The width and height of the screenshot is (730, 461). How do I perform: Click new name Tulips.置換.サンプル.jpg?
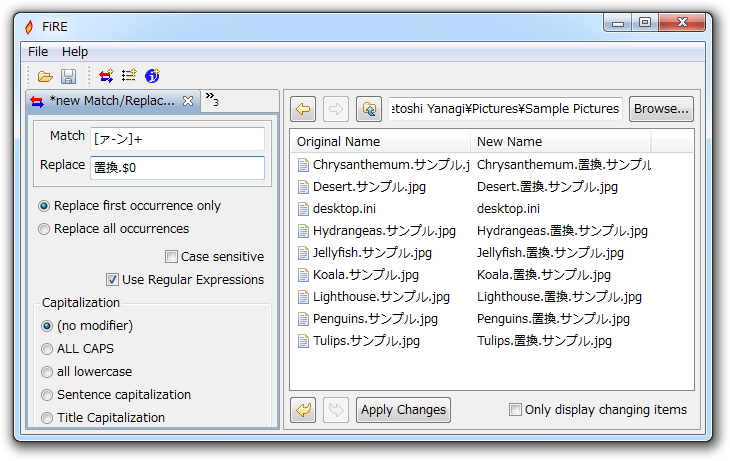pyautogui.click(x=544, y=341)
